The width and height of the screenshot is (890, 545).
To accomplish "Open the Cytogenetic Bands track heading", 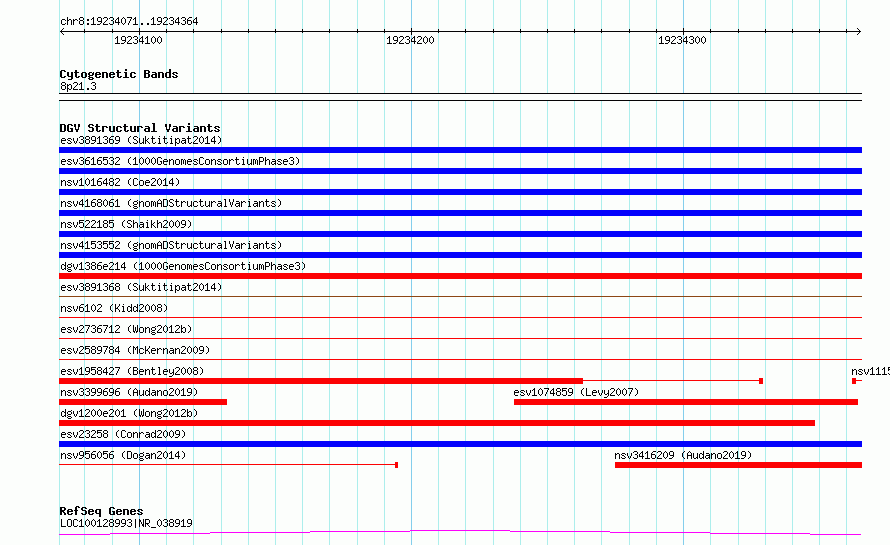I will point(119,74).
